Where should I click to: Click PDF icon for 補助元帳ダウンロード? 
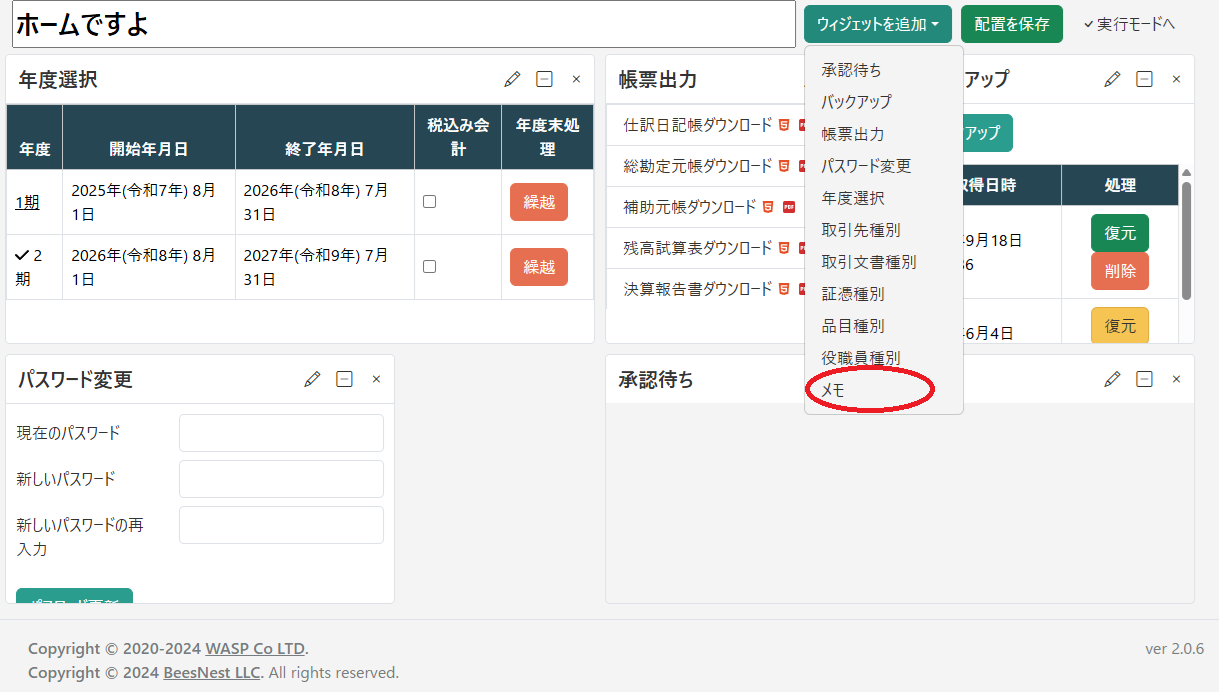tap(789, 207)
